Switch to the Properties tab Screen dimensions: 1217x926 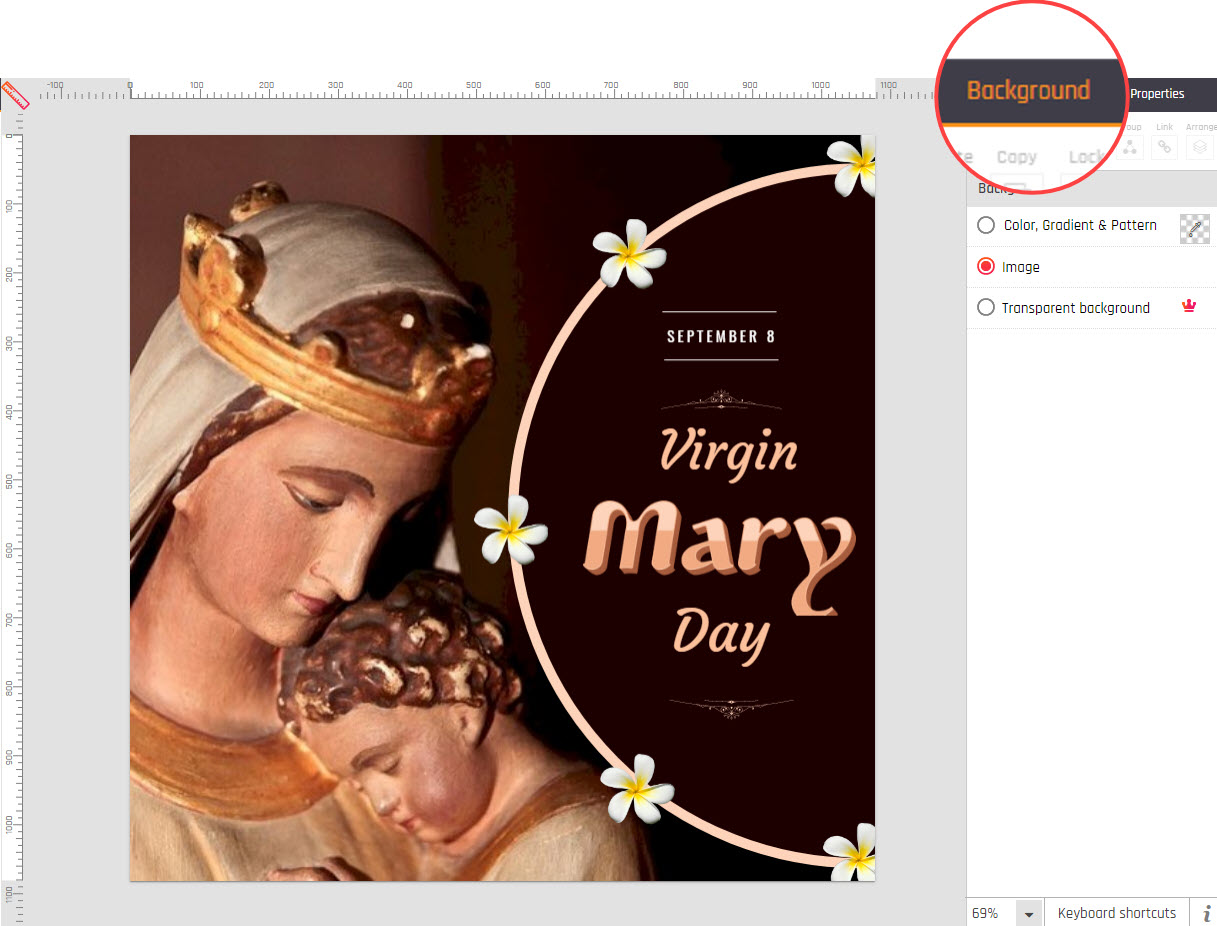(1157, 94)
